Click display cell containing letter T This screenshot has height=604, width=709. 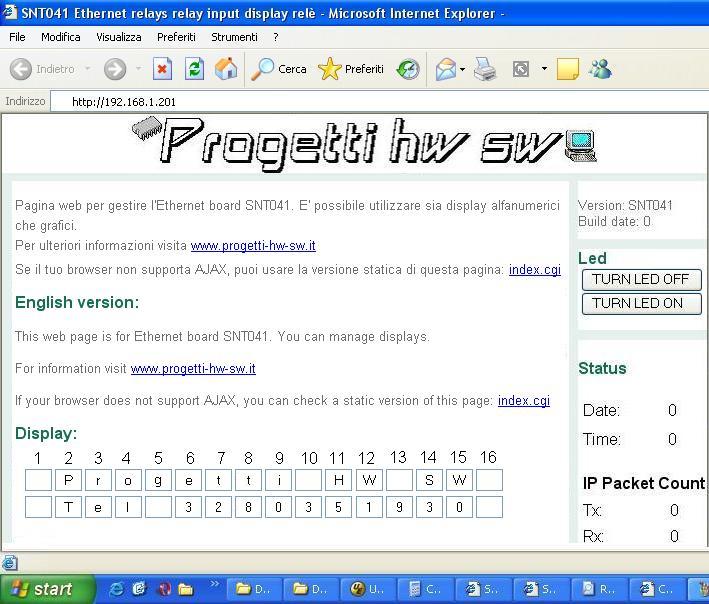coord(68,507)
